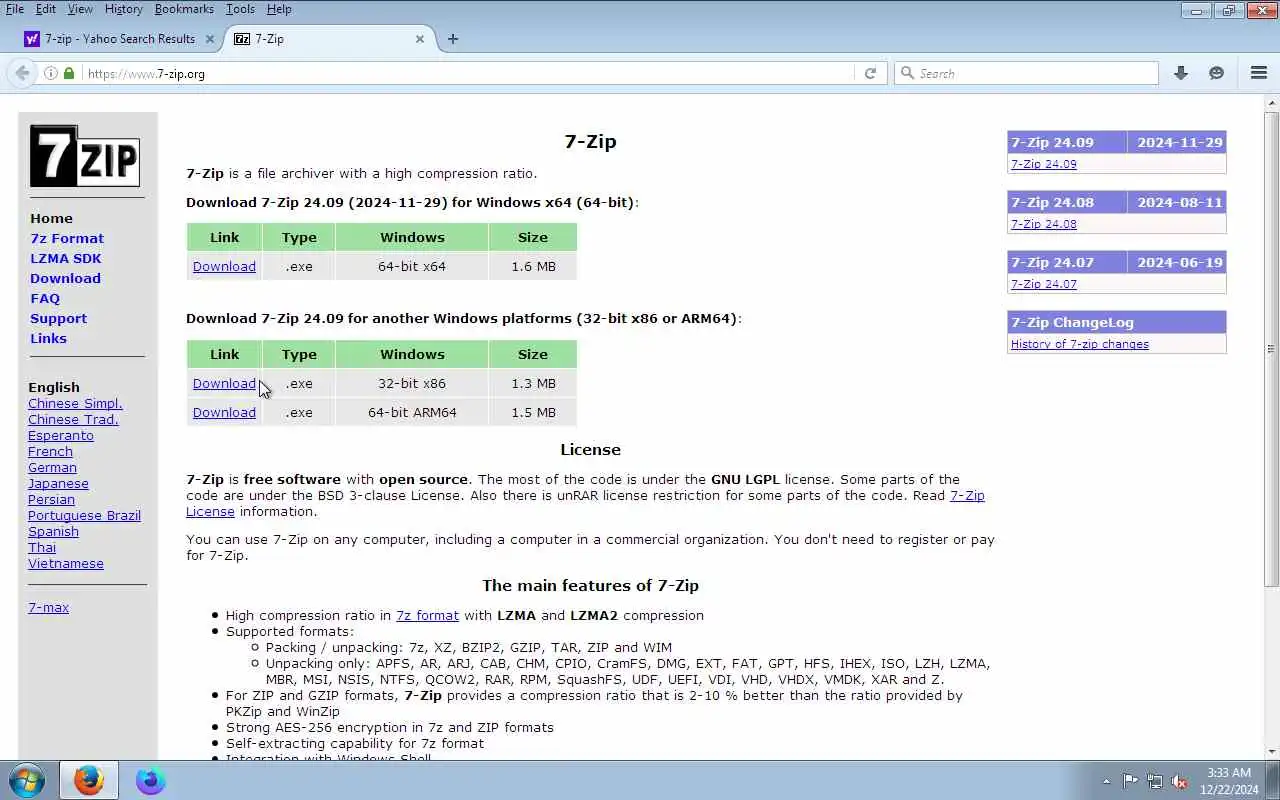The image size is (1280, 800).
Task: Open a new tab with the plus button
Action: (x=453, y=39)
